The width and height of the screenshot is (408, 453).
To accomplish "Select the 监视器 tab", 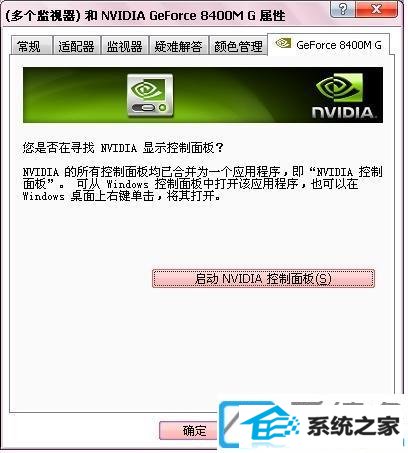I will [x=125, y=45].
